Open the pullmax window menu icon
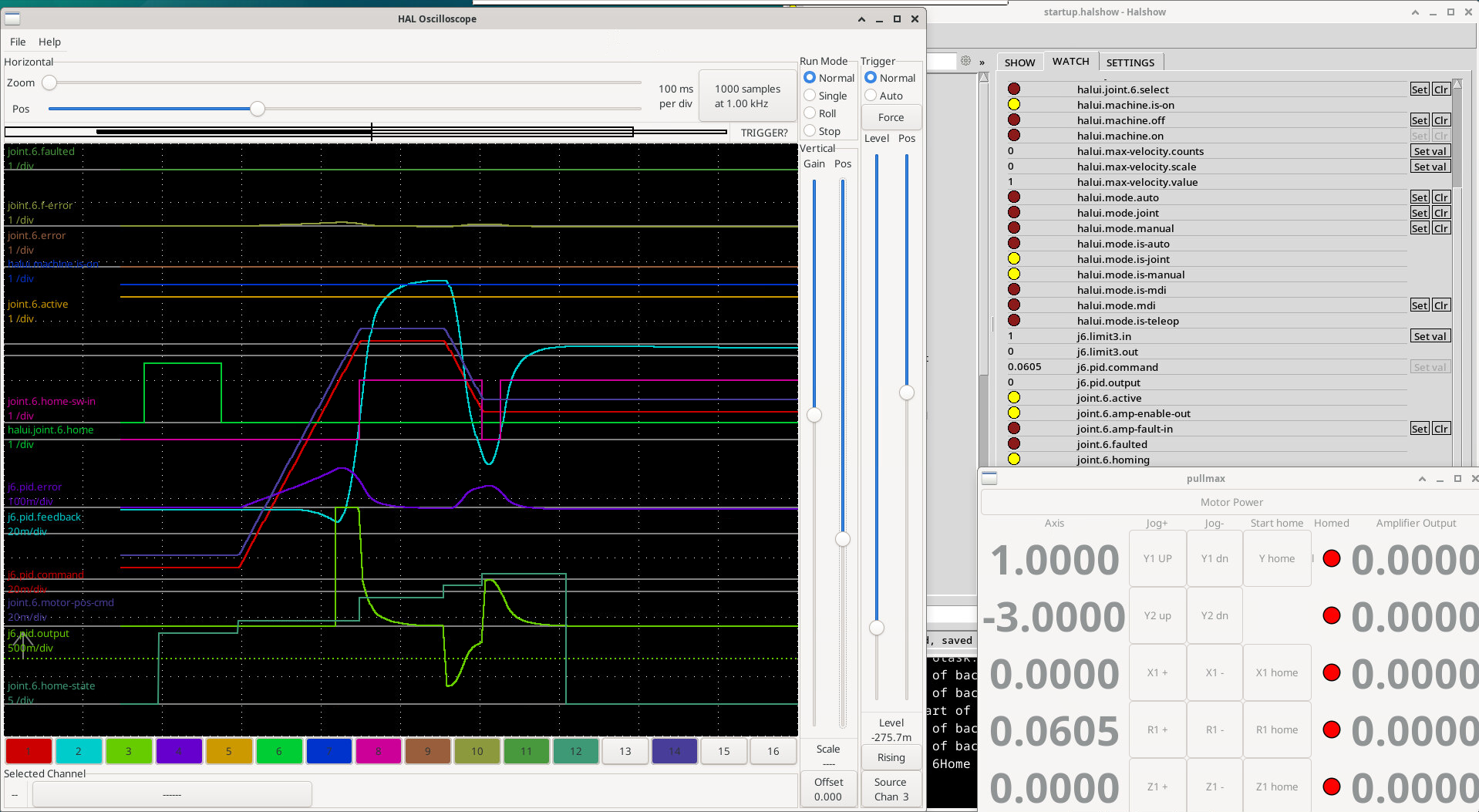The image size is (1479, 812). 989,479
